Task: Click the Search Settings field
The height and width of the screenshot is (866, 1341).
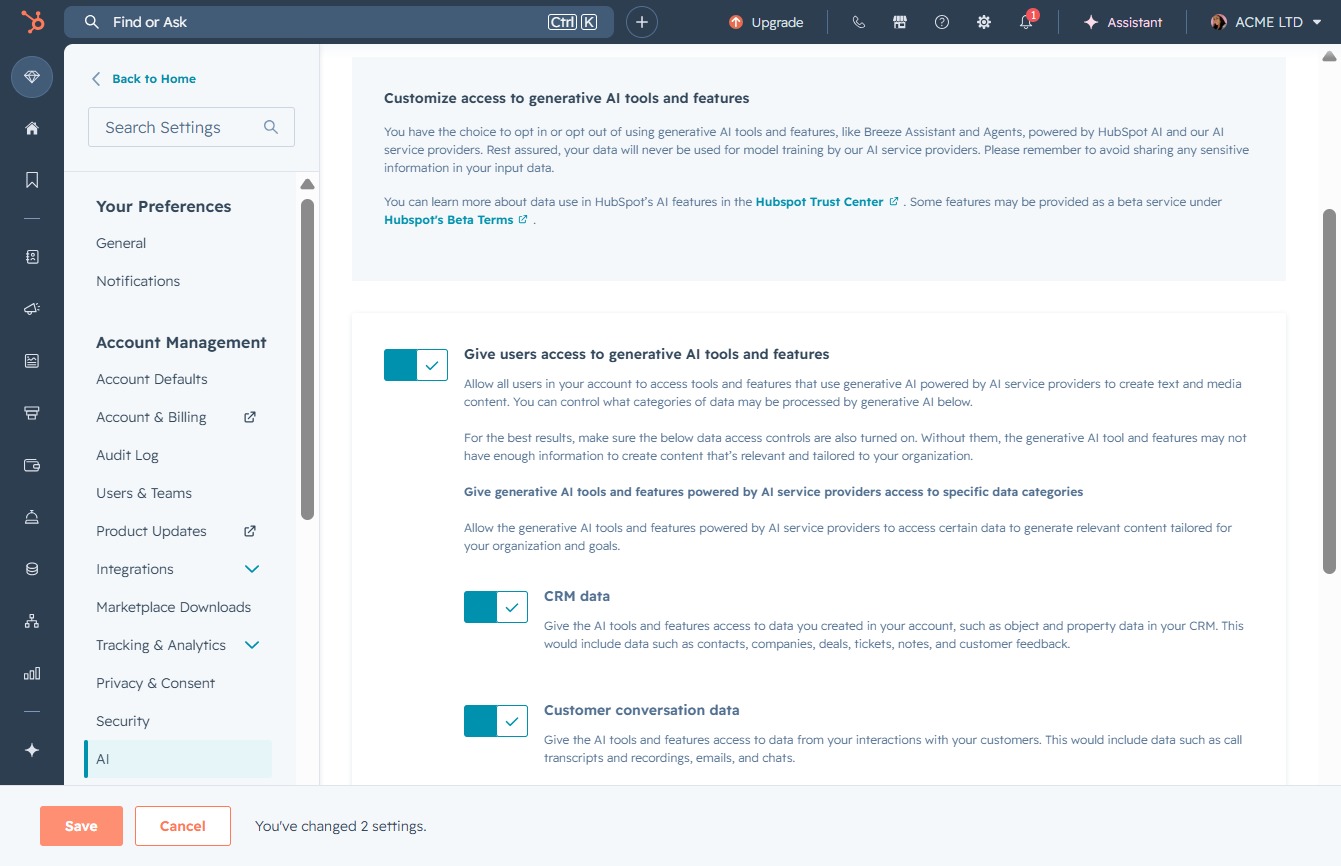Action: click(191, 127)
